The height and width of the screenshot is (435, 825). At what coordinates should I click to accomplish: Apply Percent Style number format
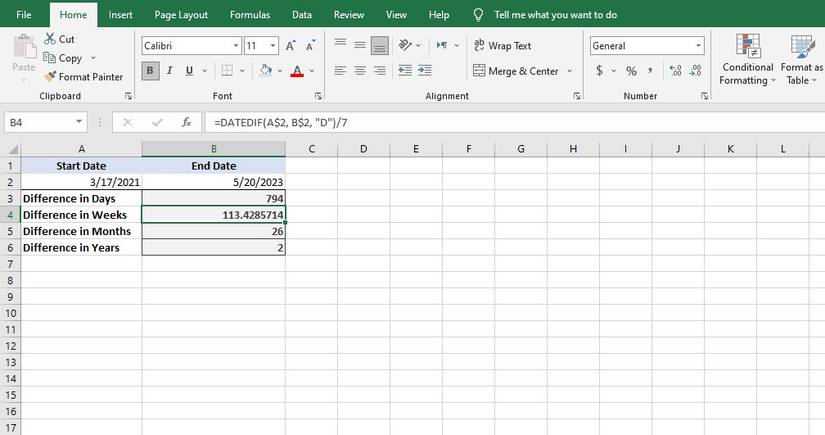tap(631, 71)
